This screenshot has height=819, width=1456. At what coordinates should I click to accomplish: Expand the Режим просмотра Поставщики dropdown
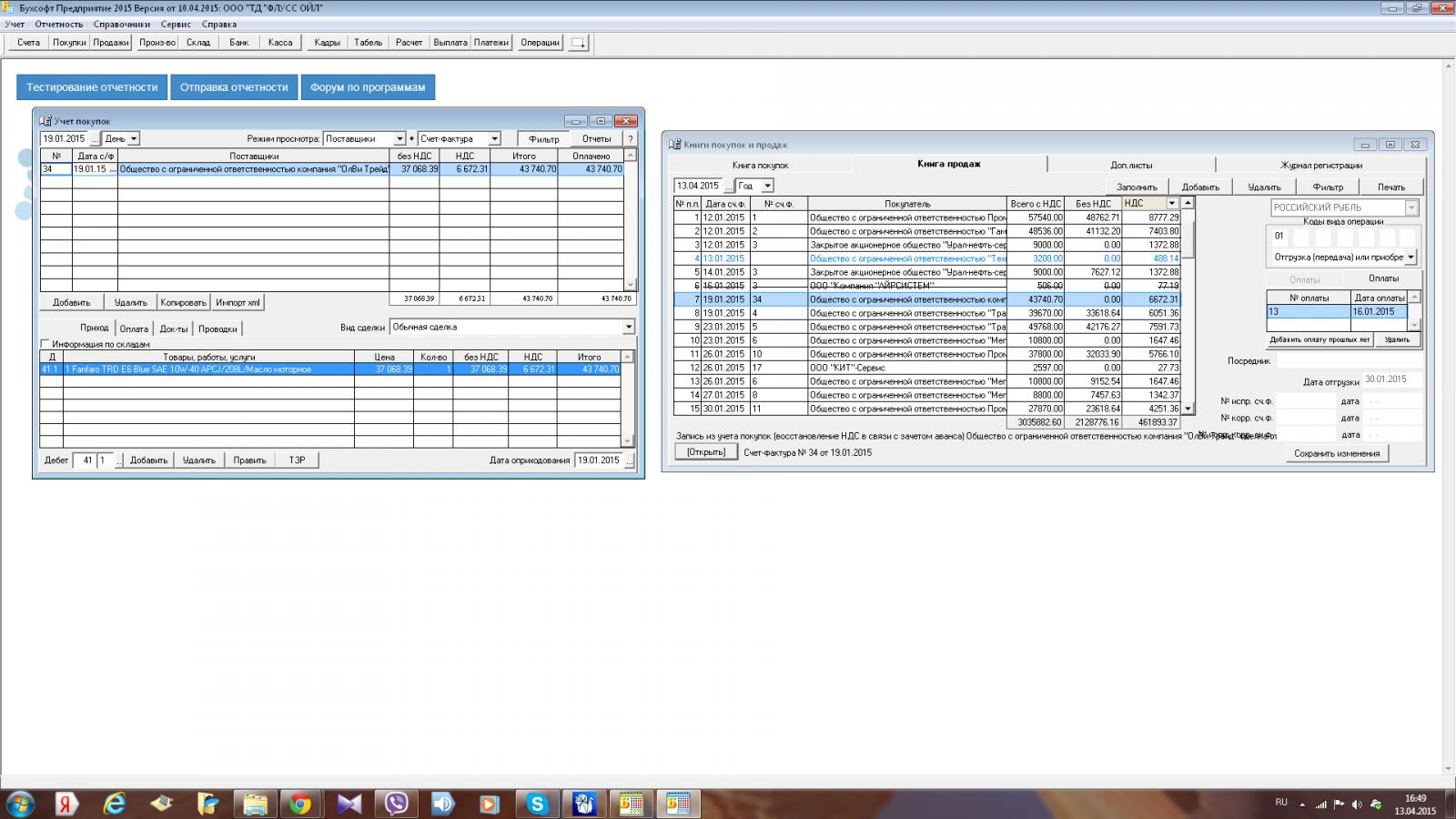pyautogui.click(x=399, y=139)
